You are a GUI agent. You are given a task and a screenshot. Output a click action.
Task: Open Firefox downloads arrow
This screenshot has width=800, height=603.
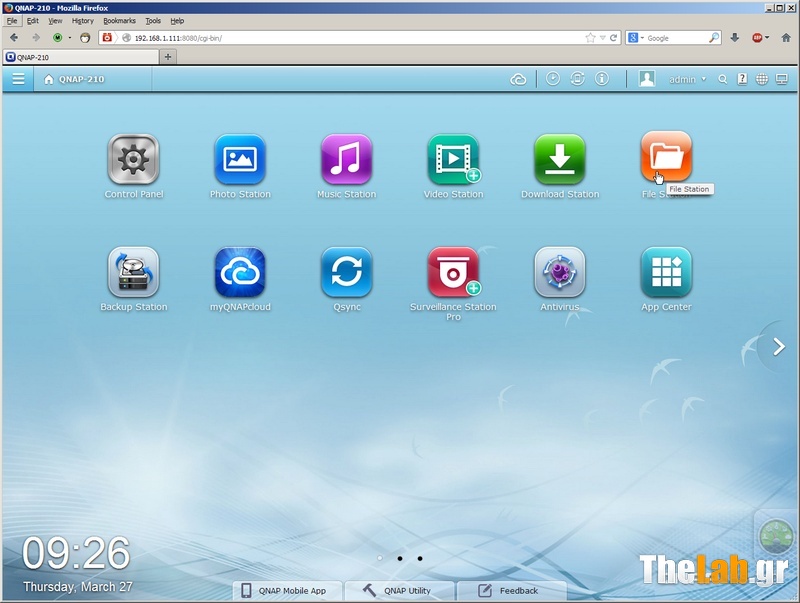click(x=735, y=38)
